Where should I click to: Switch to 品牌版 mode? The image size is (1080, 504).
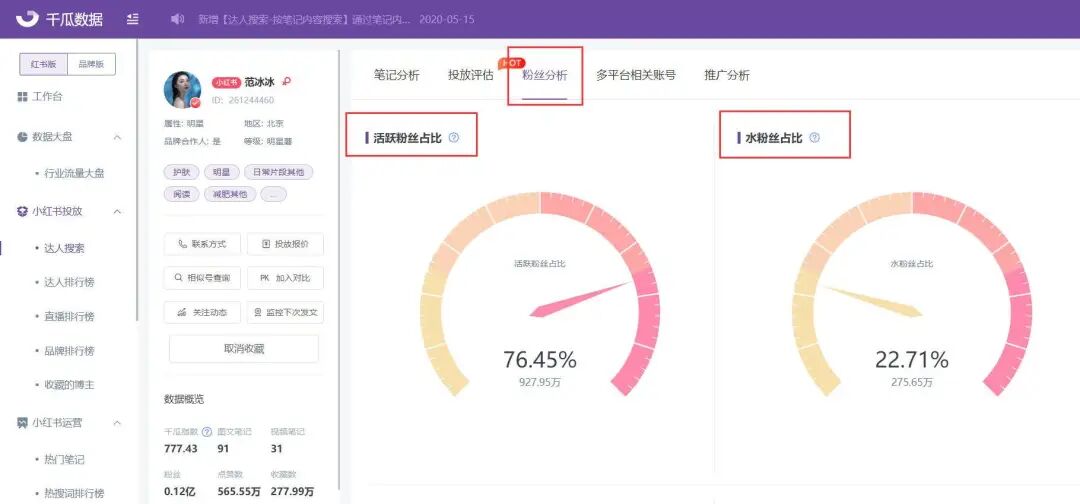91,64
